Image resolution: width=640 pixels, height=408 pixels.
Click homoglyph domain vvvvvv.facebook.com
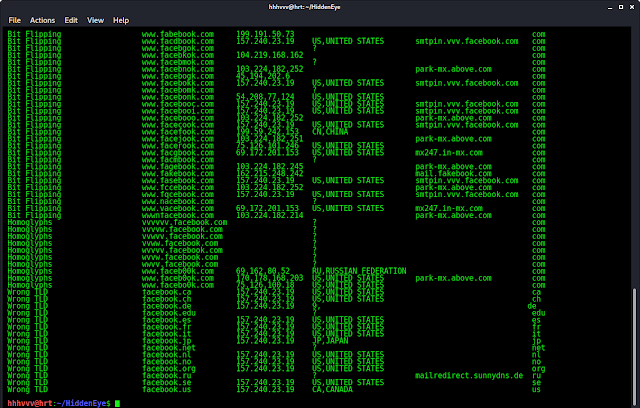[x=184, y=222]
